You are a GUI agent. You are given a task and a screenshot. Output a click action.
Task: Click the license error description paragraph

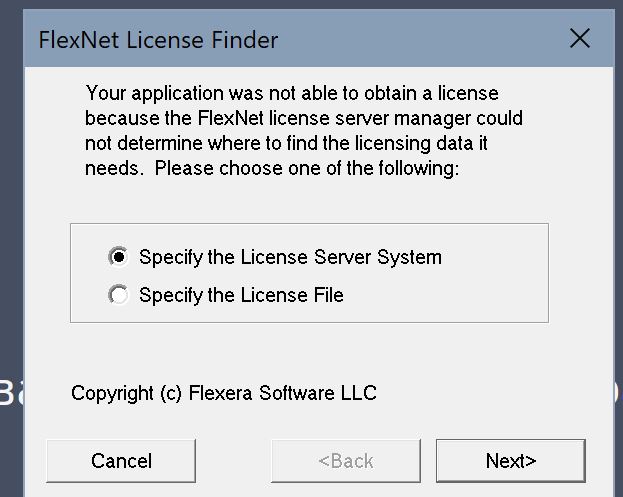click(303, 131)
